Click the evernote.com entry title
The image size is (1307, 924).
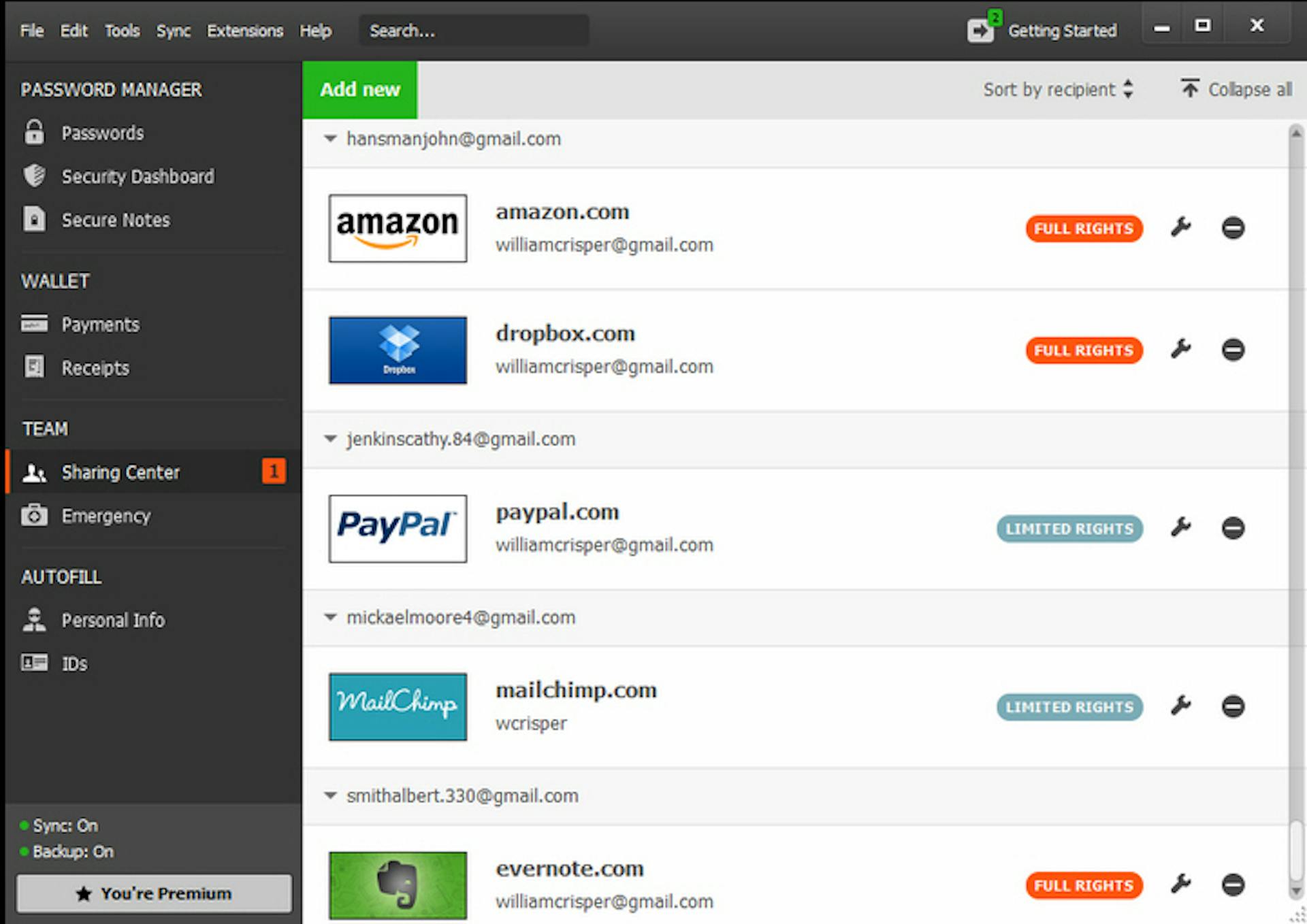coord(570,868)
